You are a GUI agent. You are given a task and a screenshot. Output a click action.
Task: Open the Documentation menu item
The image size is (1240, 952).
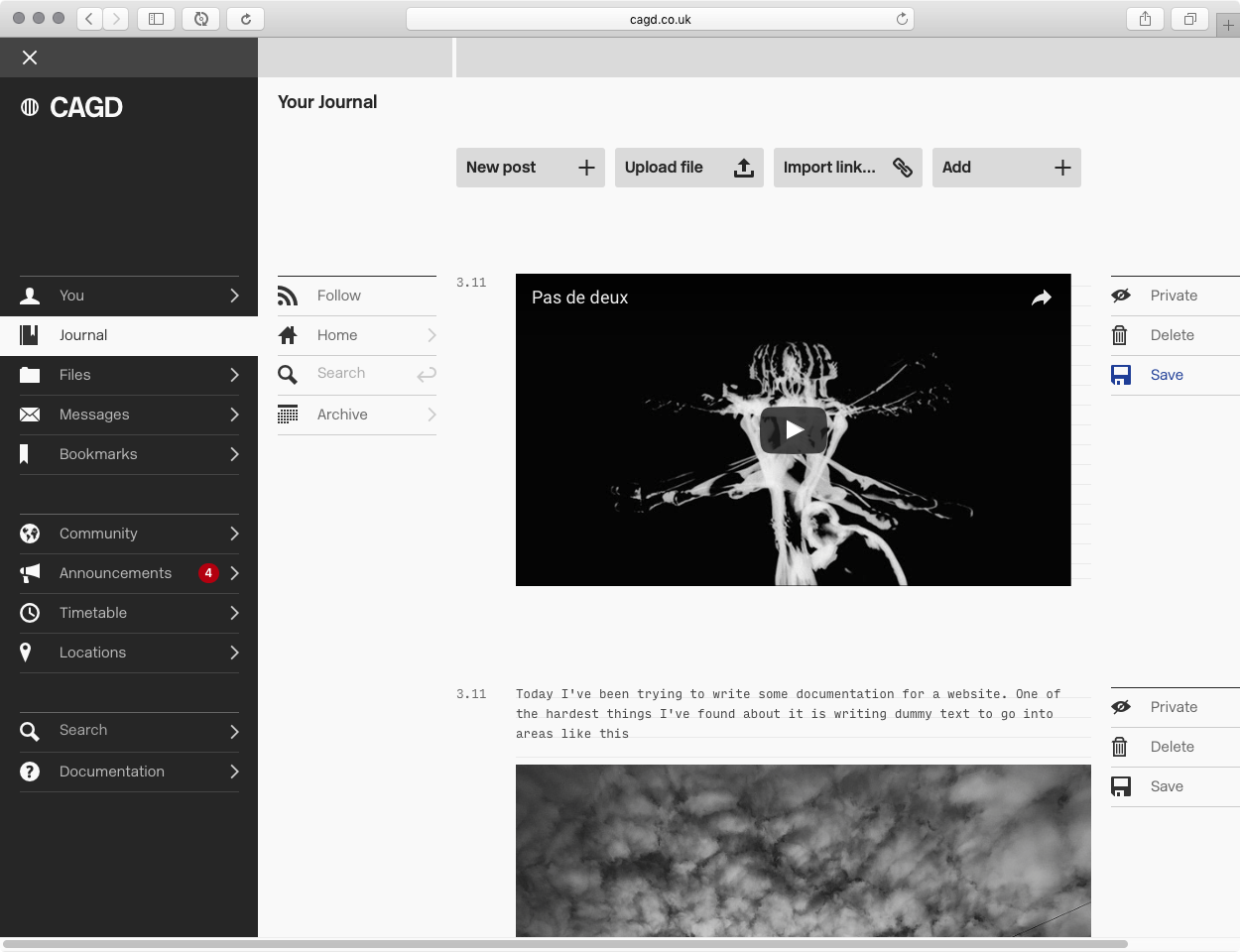pos(129,772)
